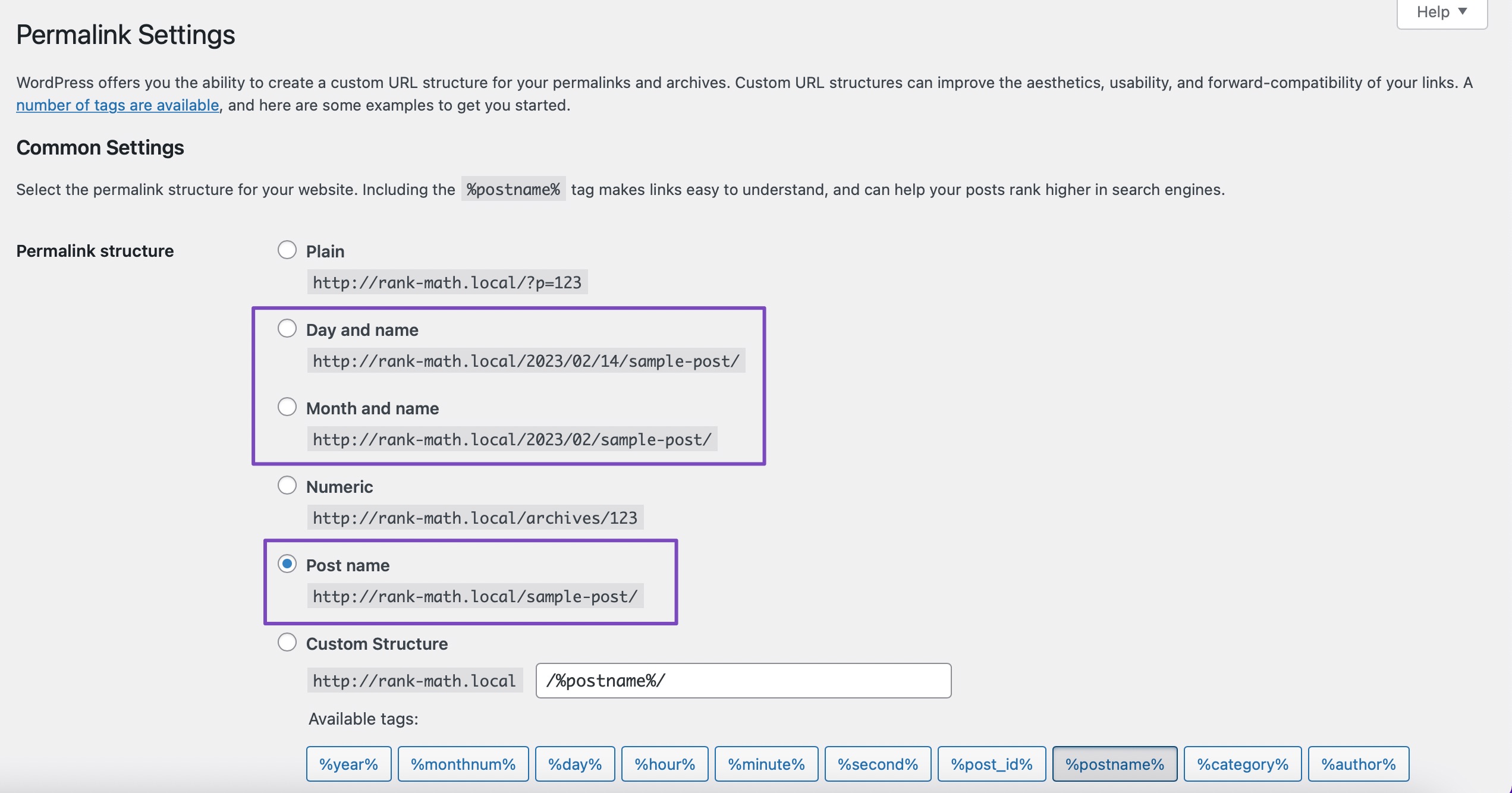Enable the Custom Structure option

click(x=288, y=642)
